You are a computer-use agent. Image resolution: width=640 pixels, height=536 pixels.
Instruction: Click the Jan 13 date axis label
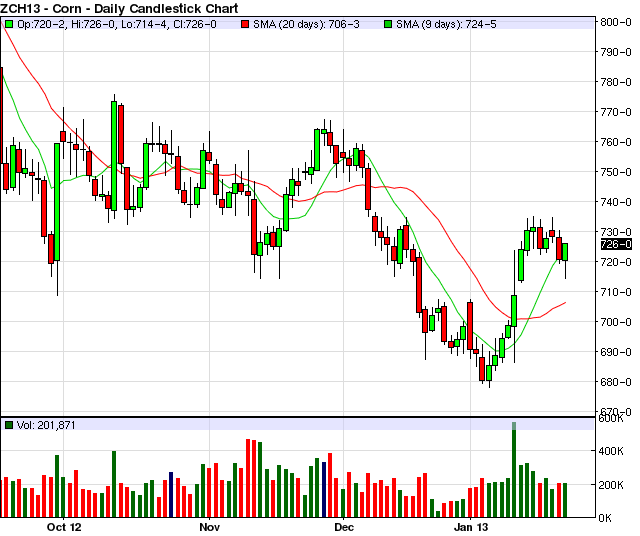point(471,527)
